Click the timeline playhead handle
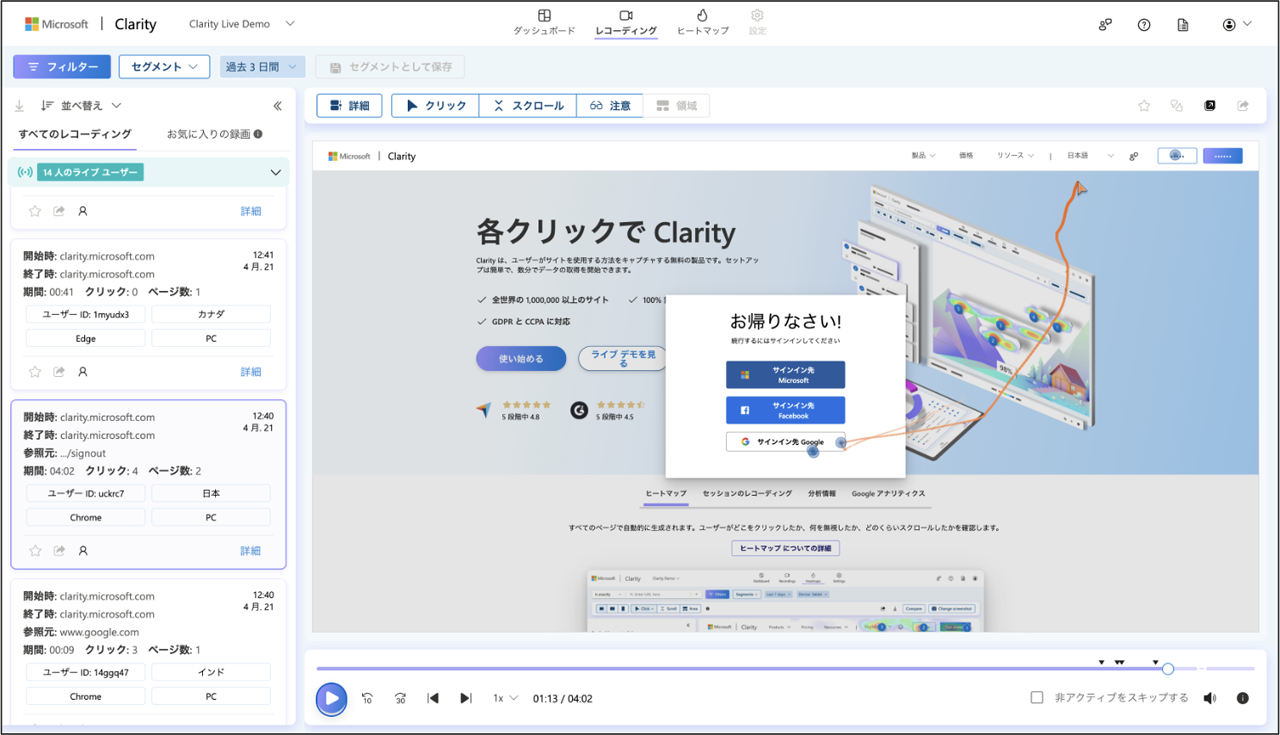The width and height of the screenshot is (1280, 735). (x=1168, y=669)
